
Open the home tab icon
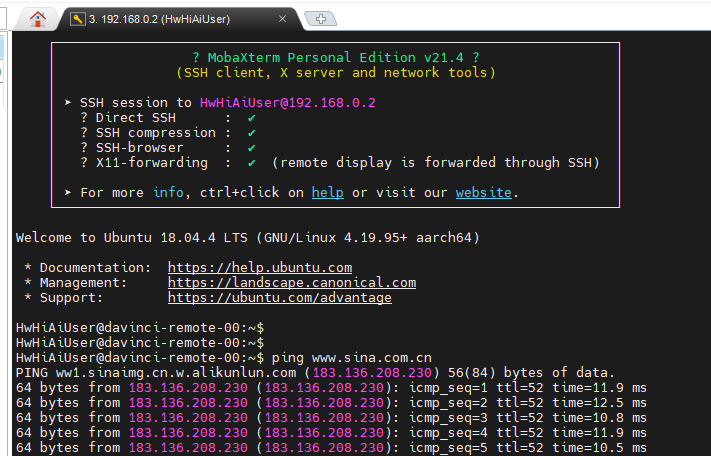pyautogui.click(x=38, y=18)
